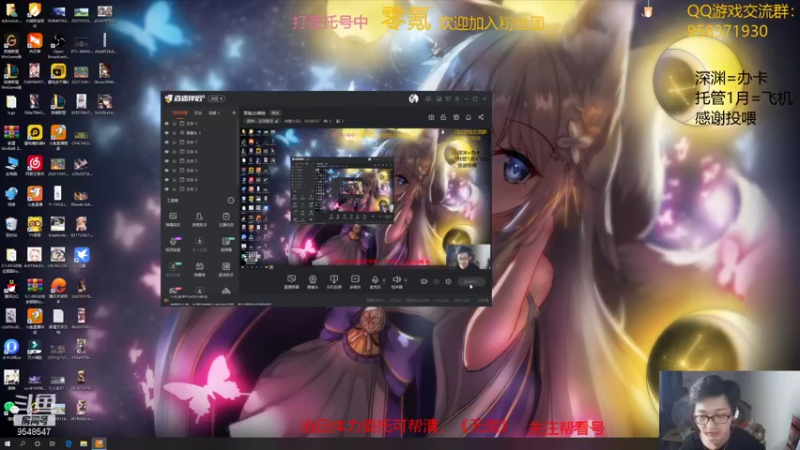Image resolution: width=800 pixels, height=450 pixels.
Task: Switch to the middle scene tab
Action: click(198, 113)
